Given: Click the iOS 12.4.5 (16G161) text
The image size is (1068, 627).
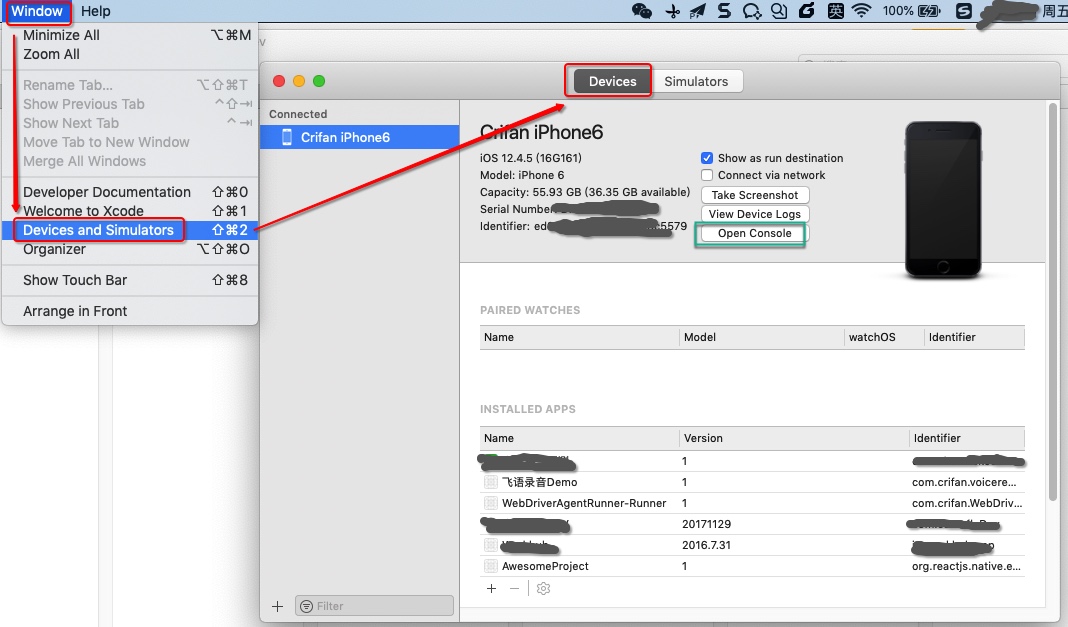Looking at the screenshot, I should [531, 158].
